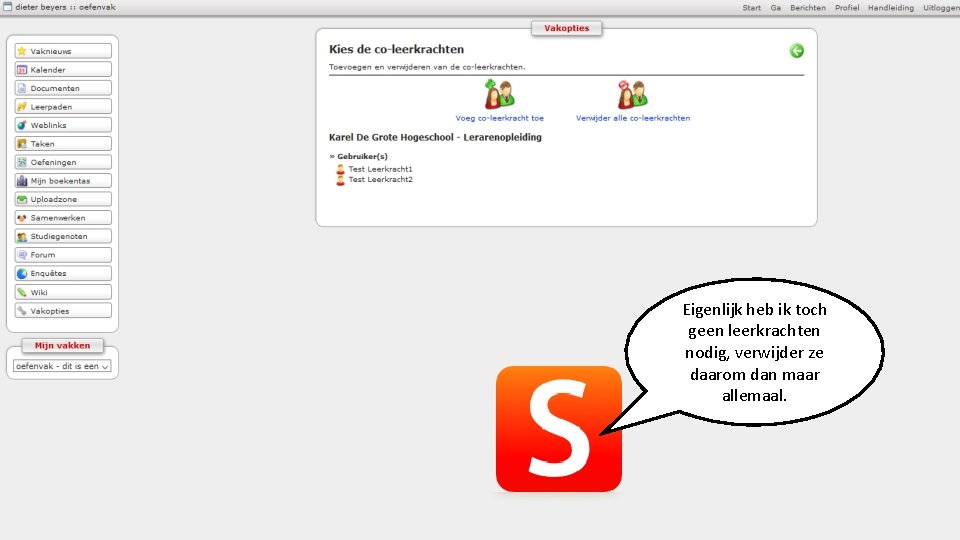Go to the Weblinks module
The height and width of the screenshot is (540, 960).
coord(63,125)
